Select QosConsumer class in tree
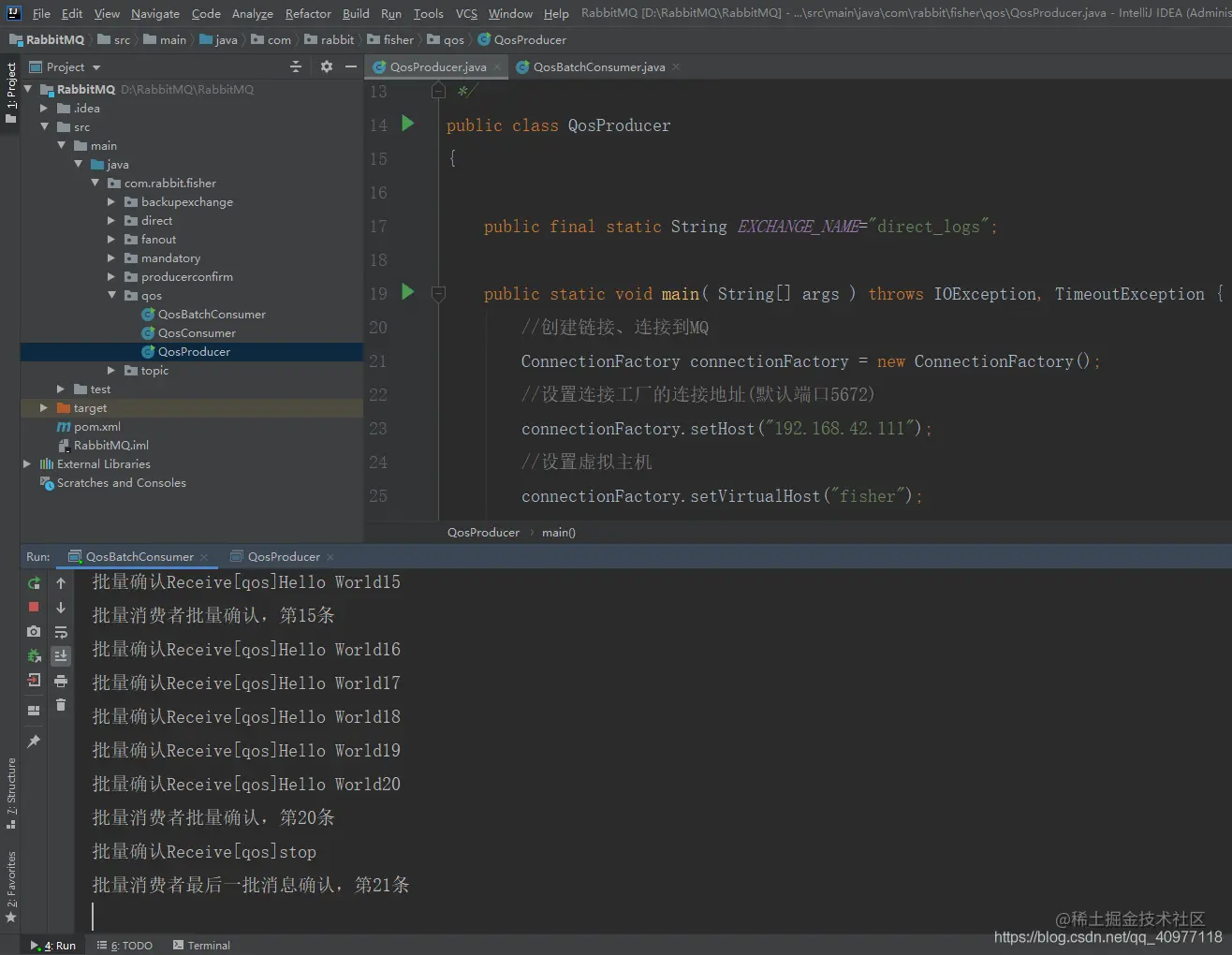This screenshot has width=1232, height=955. (x=197, y=332)
